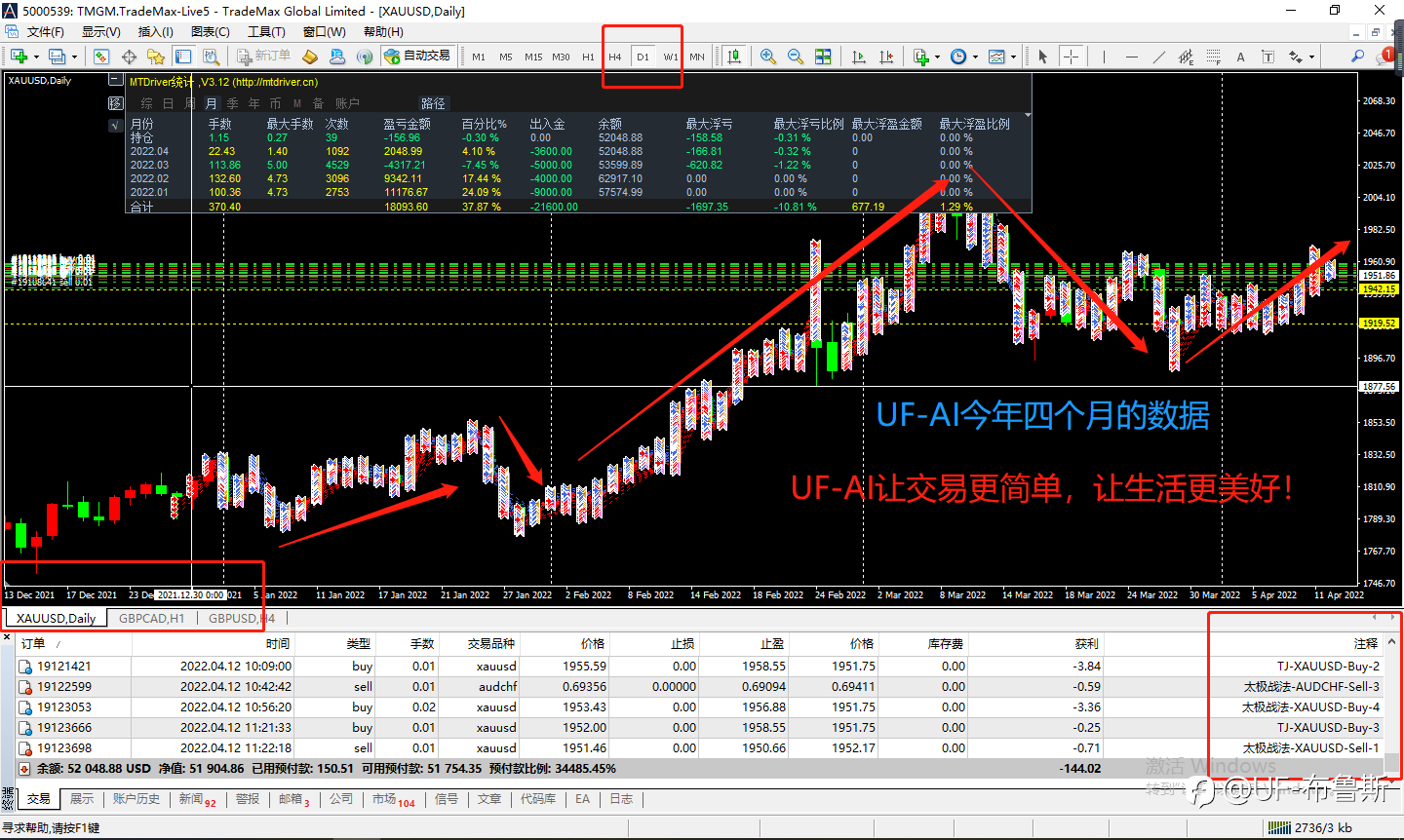Open a new chart window
The width and height of the screenshot is (1404, 840).
click(19, 57)
